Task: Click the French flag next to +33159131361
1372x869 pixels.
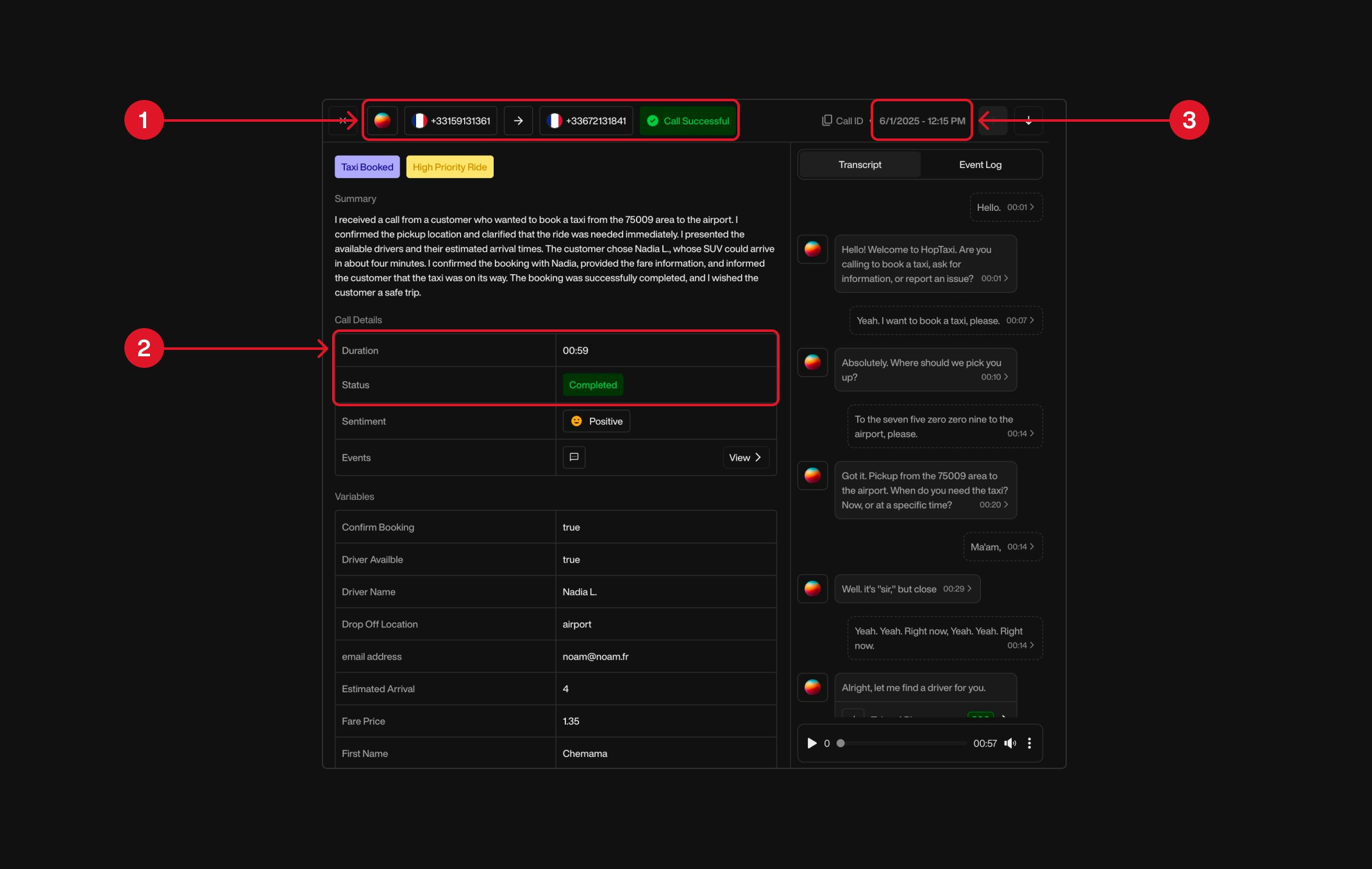Action: pyautogui.click(x=421, y=120)
